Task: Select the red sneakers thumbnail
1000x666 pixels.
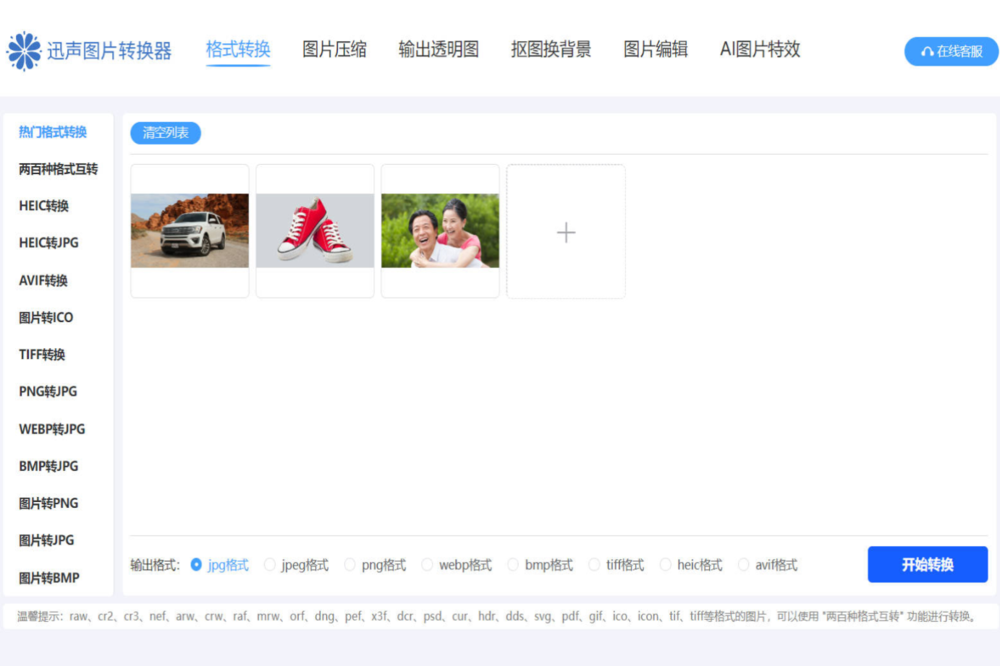Action: click(315, 231)
